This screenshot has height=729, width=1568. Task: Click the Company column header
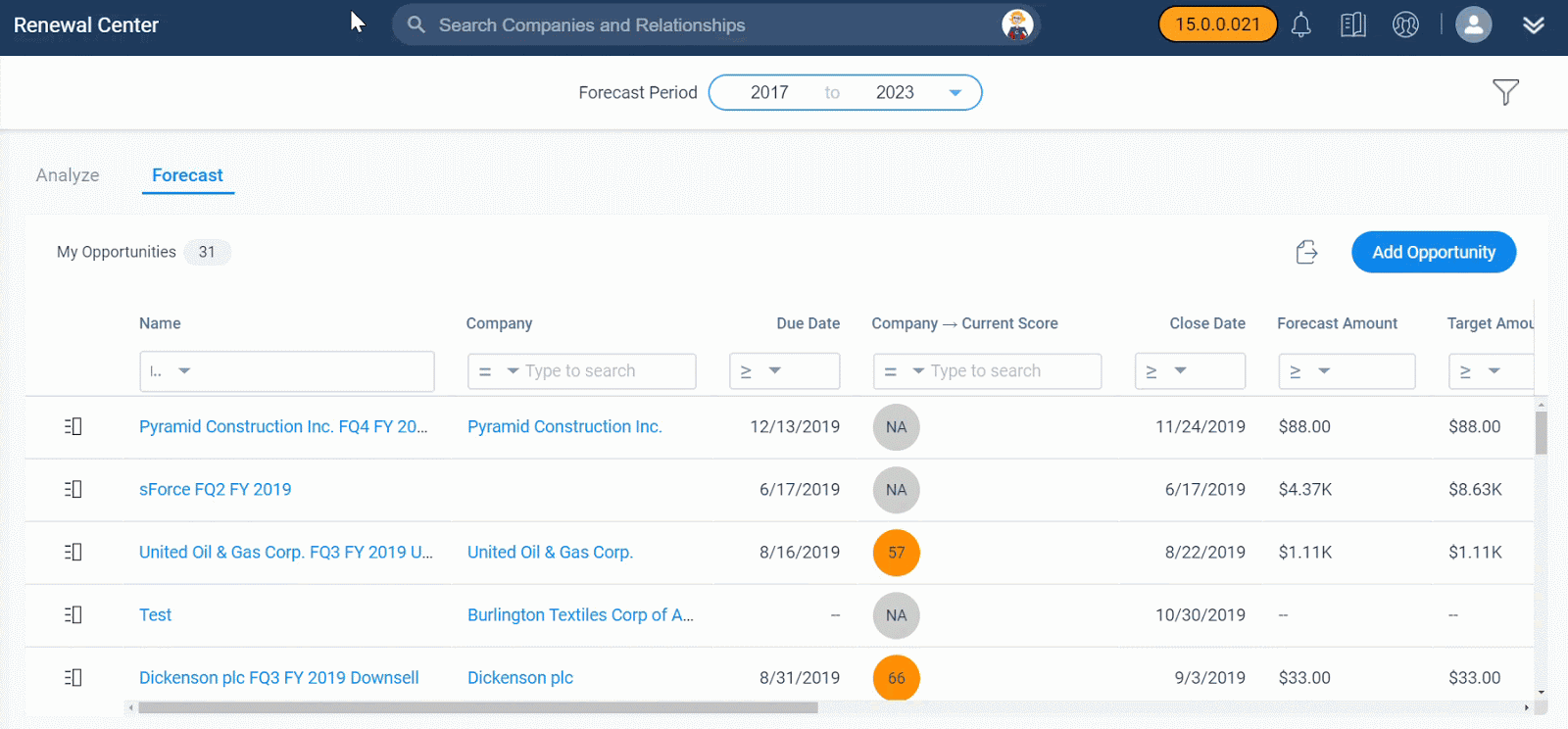(x=499, y=323)
